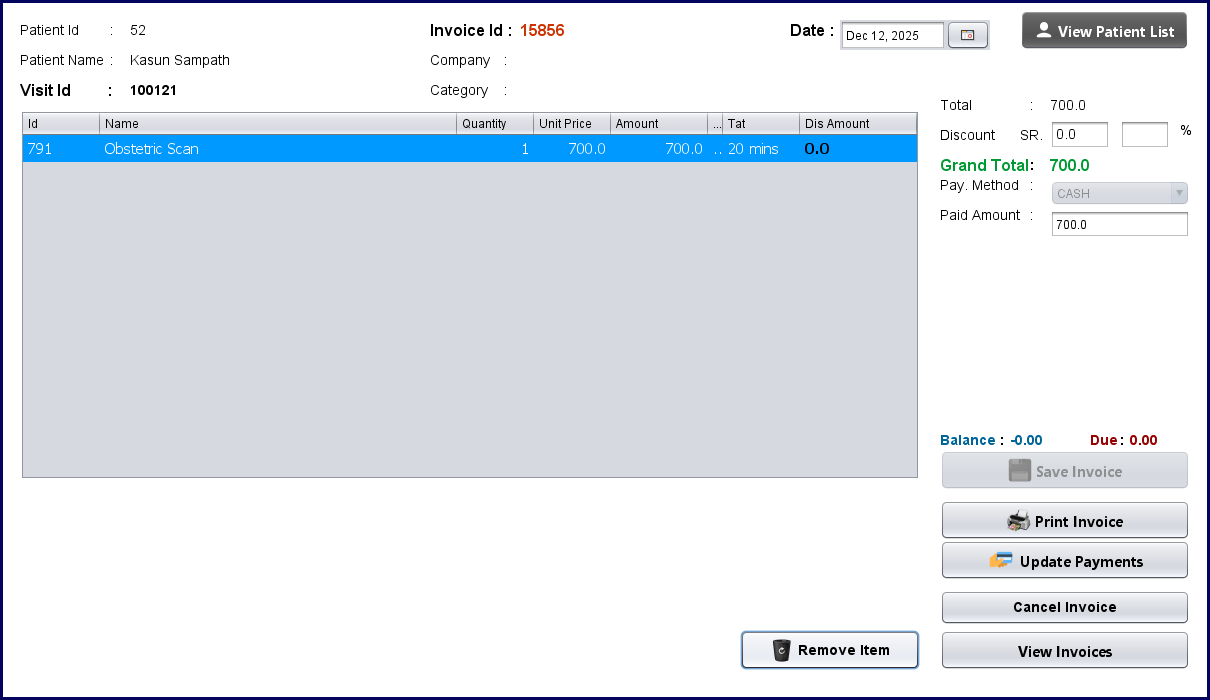Click the credit card icon on Update Payments
The image size is (1210, 700).
click(x=1001, y=561)
